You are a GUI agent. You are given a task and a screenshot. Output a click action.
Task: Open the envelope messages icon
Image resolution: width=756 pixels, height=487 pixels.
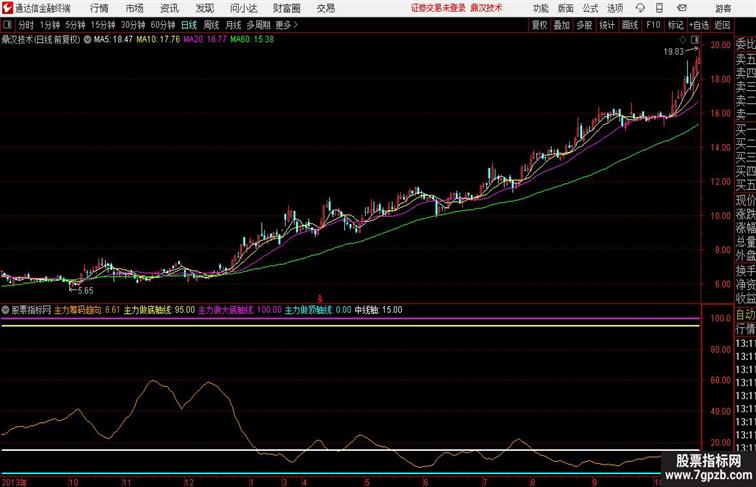(x=682, y=8)
